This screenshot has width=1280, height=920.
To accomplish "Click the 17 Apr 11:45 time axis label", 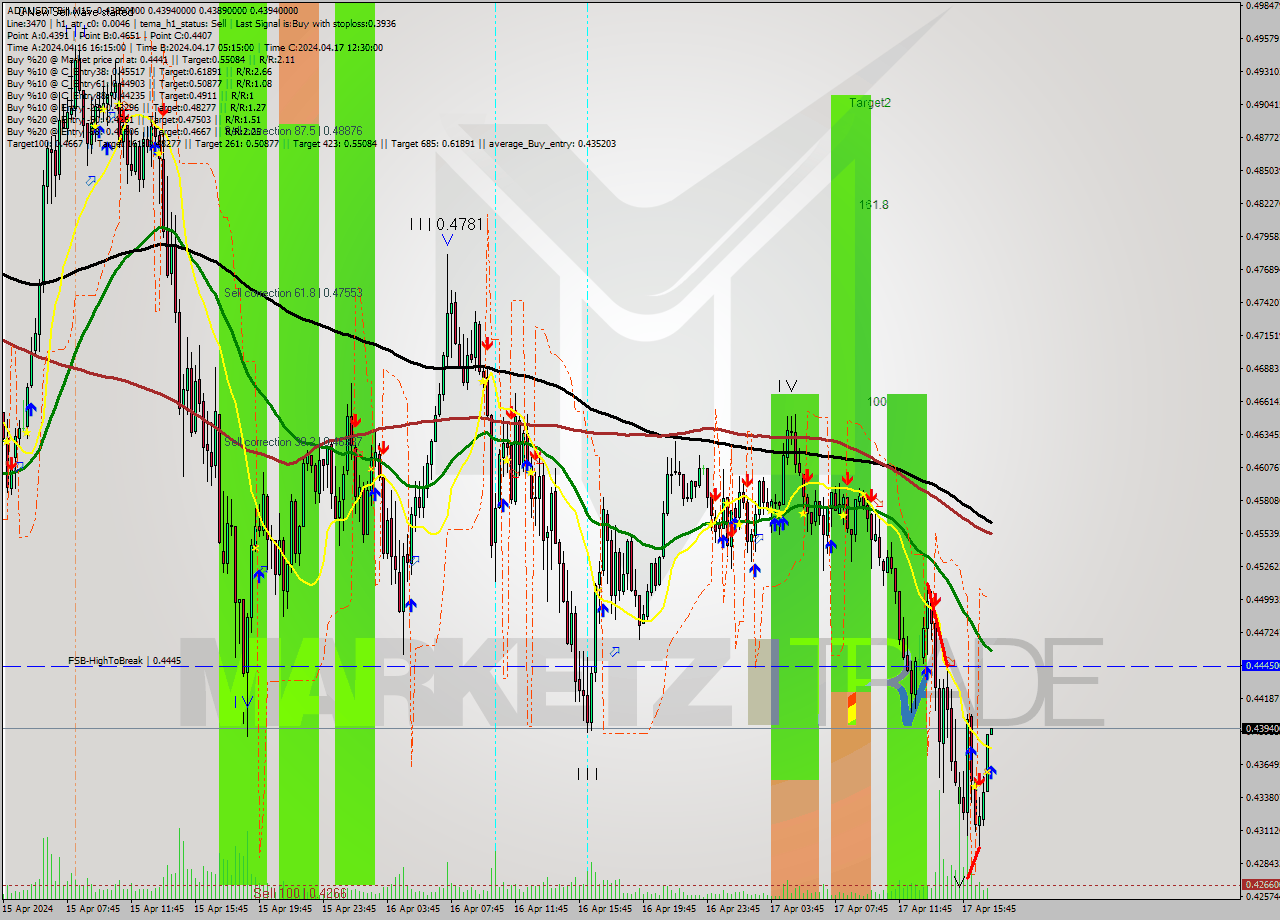I will (x=925, y=909).
